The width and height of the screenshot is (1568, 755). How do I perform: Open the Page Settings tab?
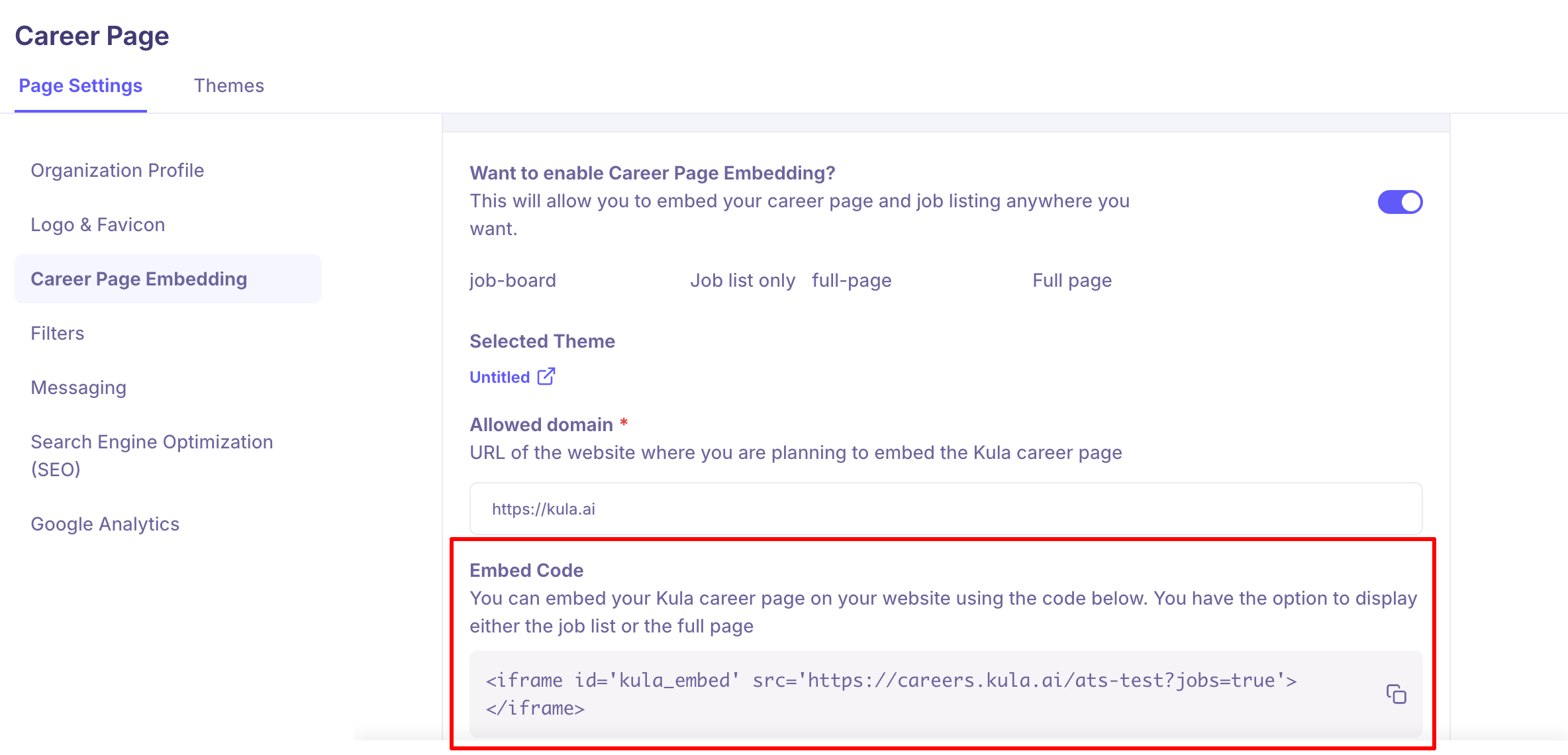click(x=80, y=86)
